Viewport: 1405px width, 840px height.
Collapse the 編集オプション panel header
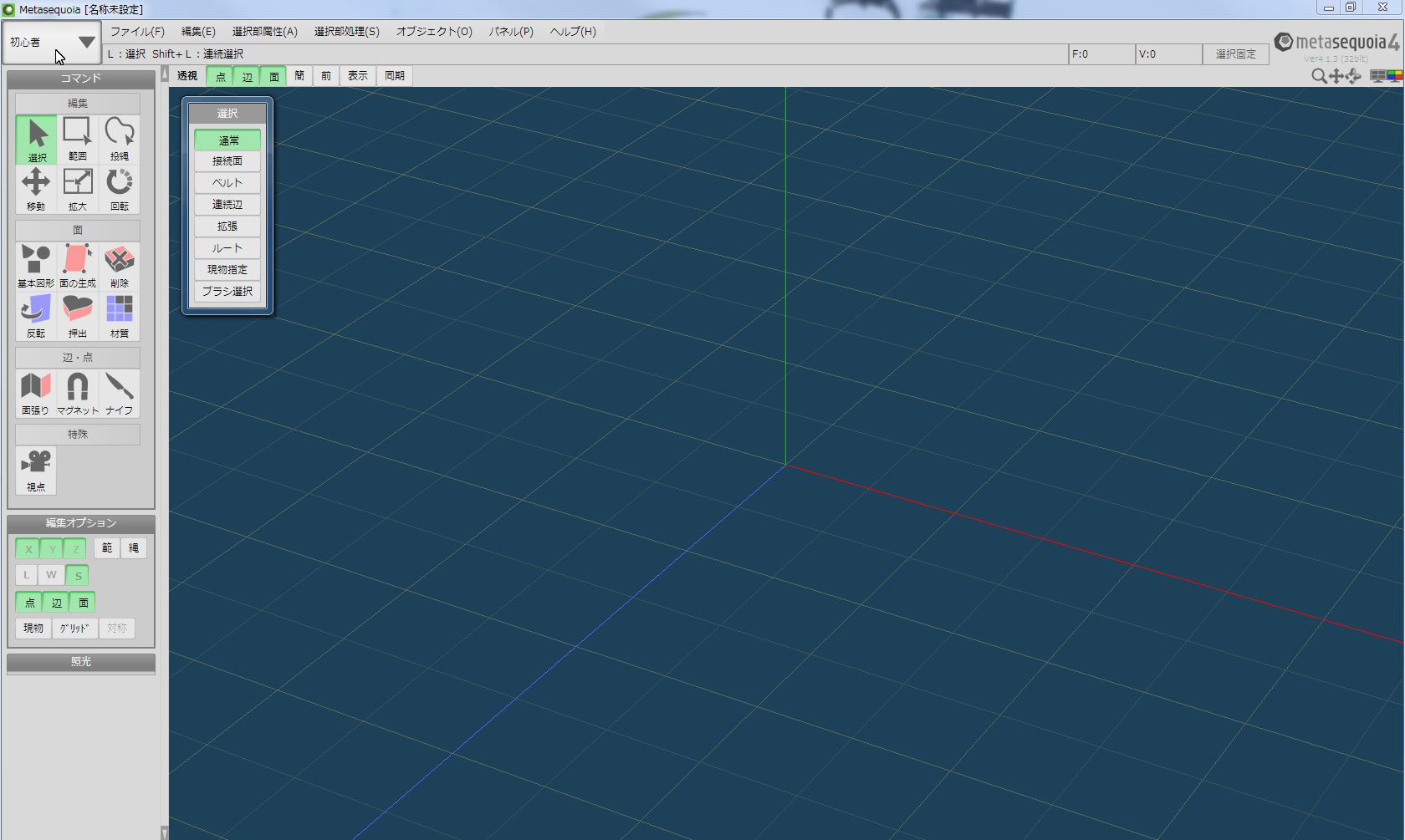pyautogui.click(x=81, y=523)
